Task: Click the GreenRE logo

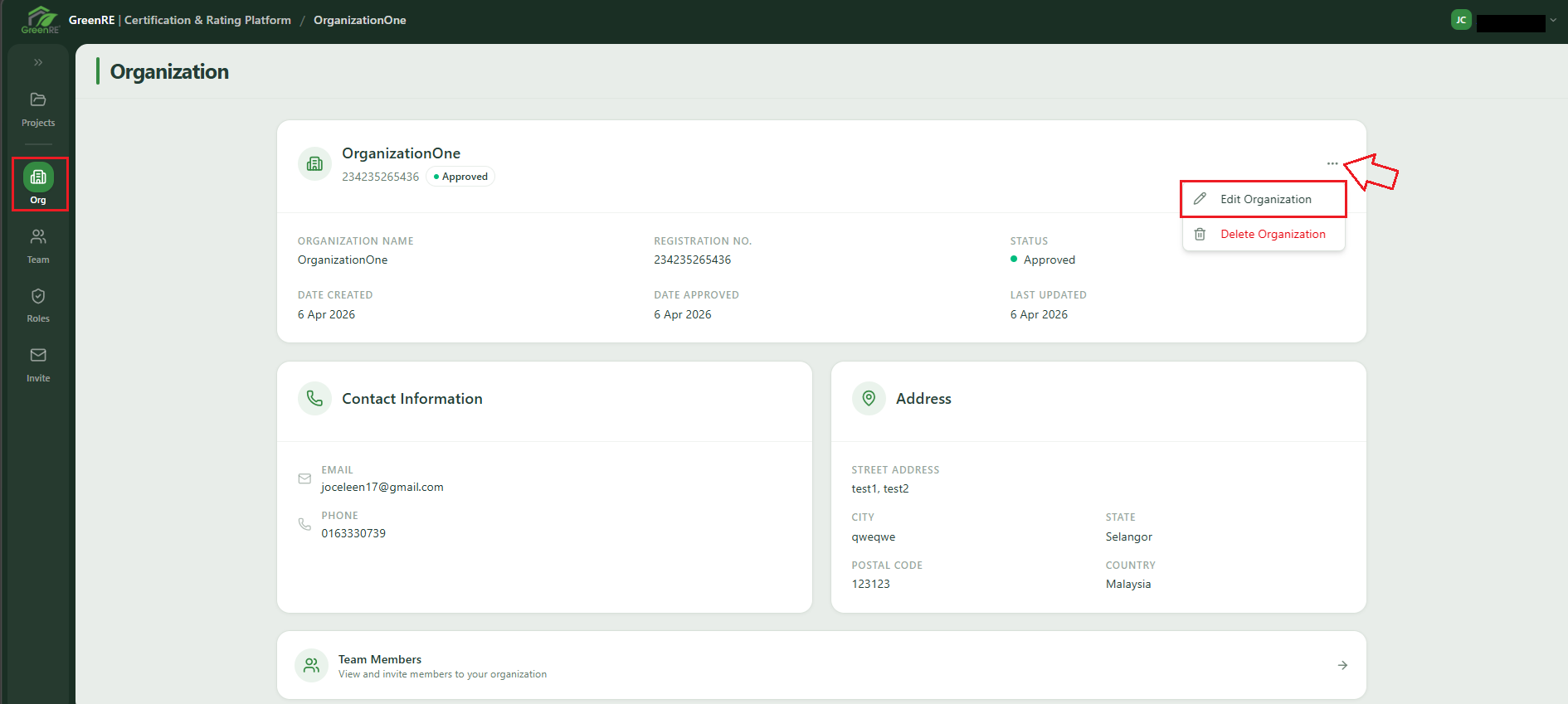Action: click(40, 20)
